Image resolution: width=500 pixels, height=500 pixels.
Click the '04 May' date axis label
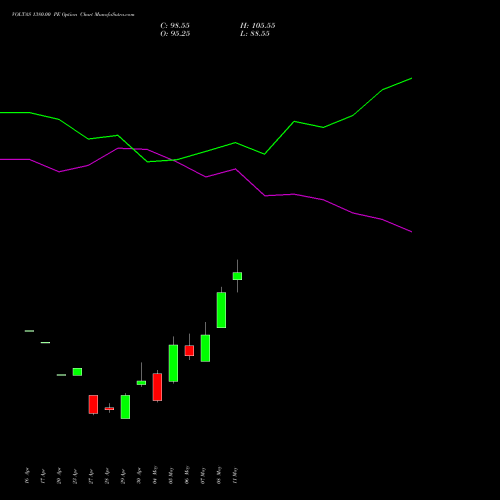[155, 475]
